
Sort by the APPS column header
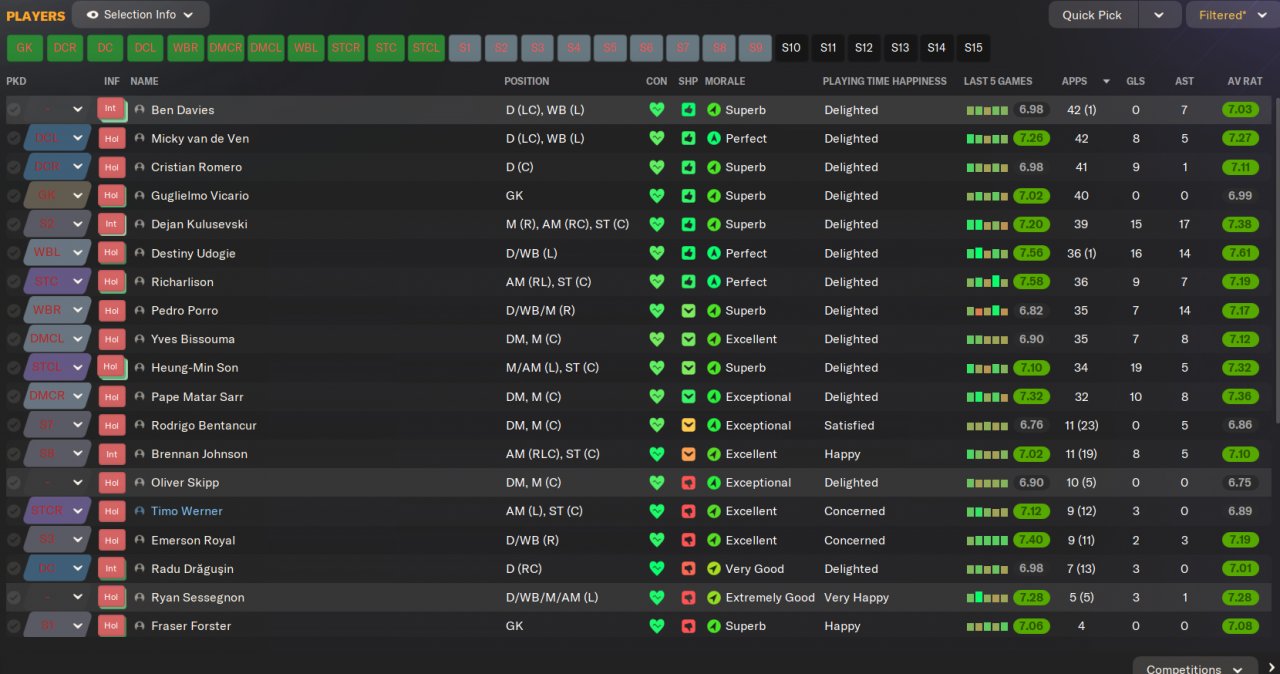pos(1074,81)
